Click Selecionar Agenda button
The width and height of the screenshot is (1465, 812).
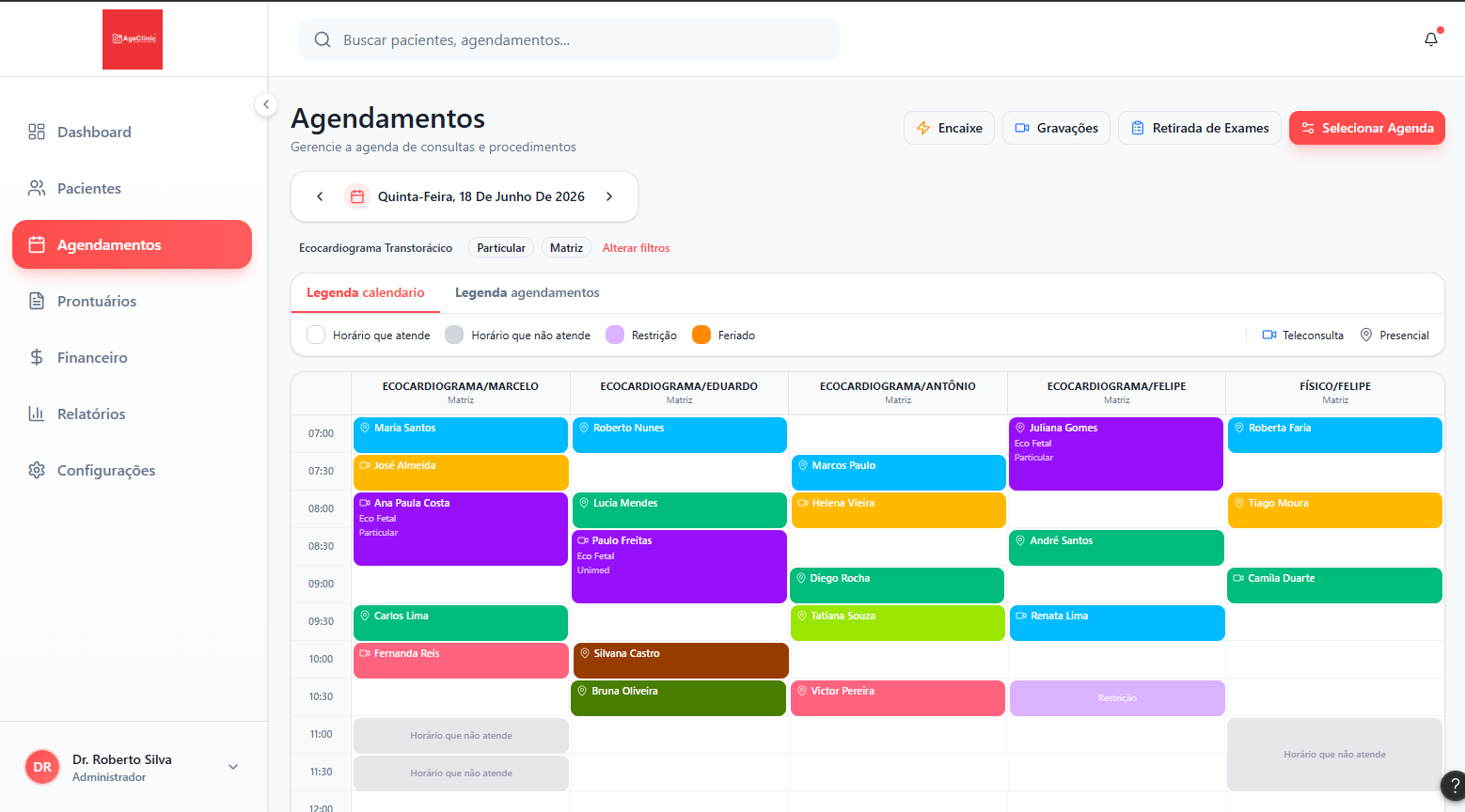pos(1367,128)
